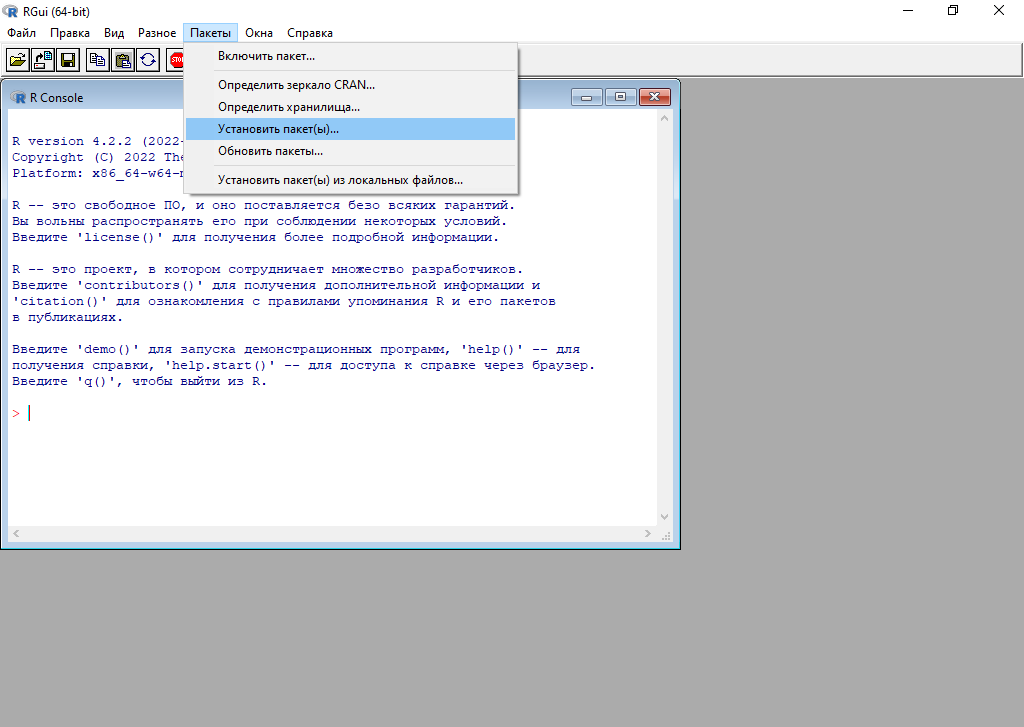The image size is (1024, 727).
Task: Maximize the R Console child window
Action: (x=620, y=97)
